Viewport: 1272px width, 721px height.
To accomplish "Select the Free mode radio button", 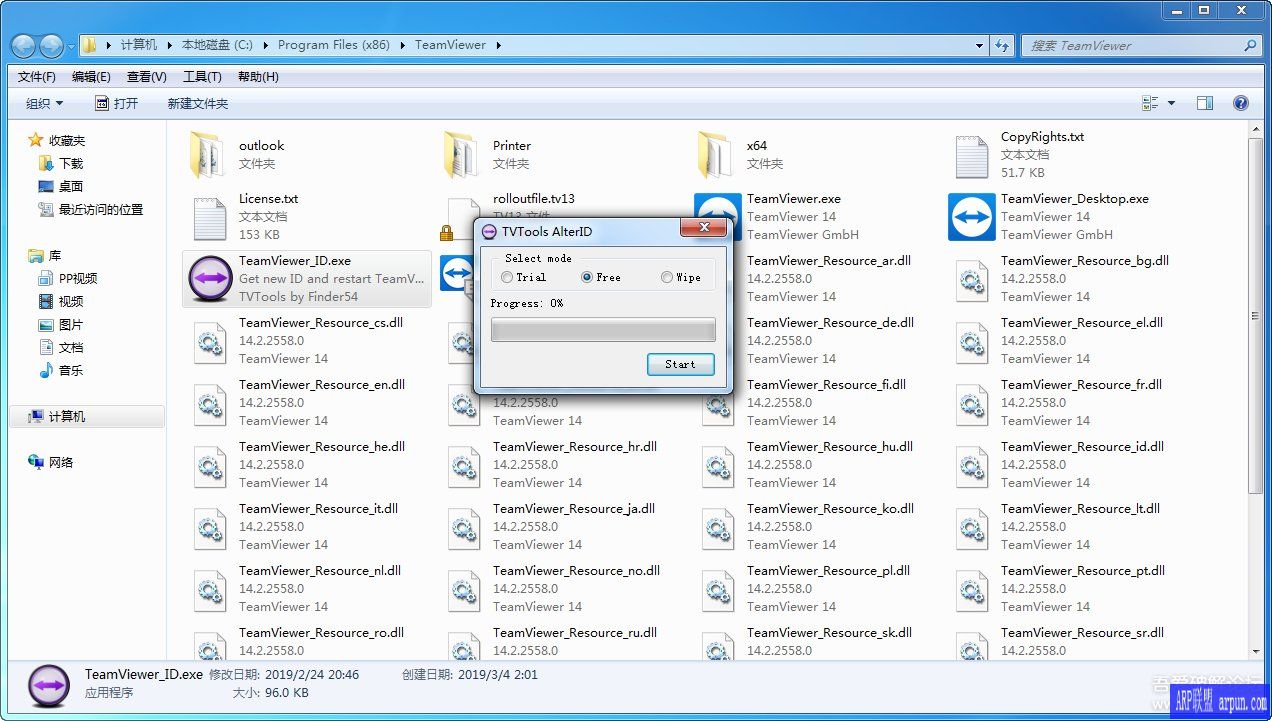I will pyautogui.click(x=587, y=277).
